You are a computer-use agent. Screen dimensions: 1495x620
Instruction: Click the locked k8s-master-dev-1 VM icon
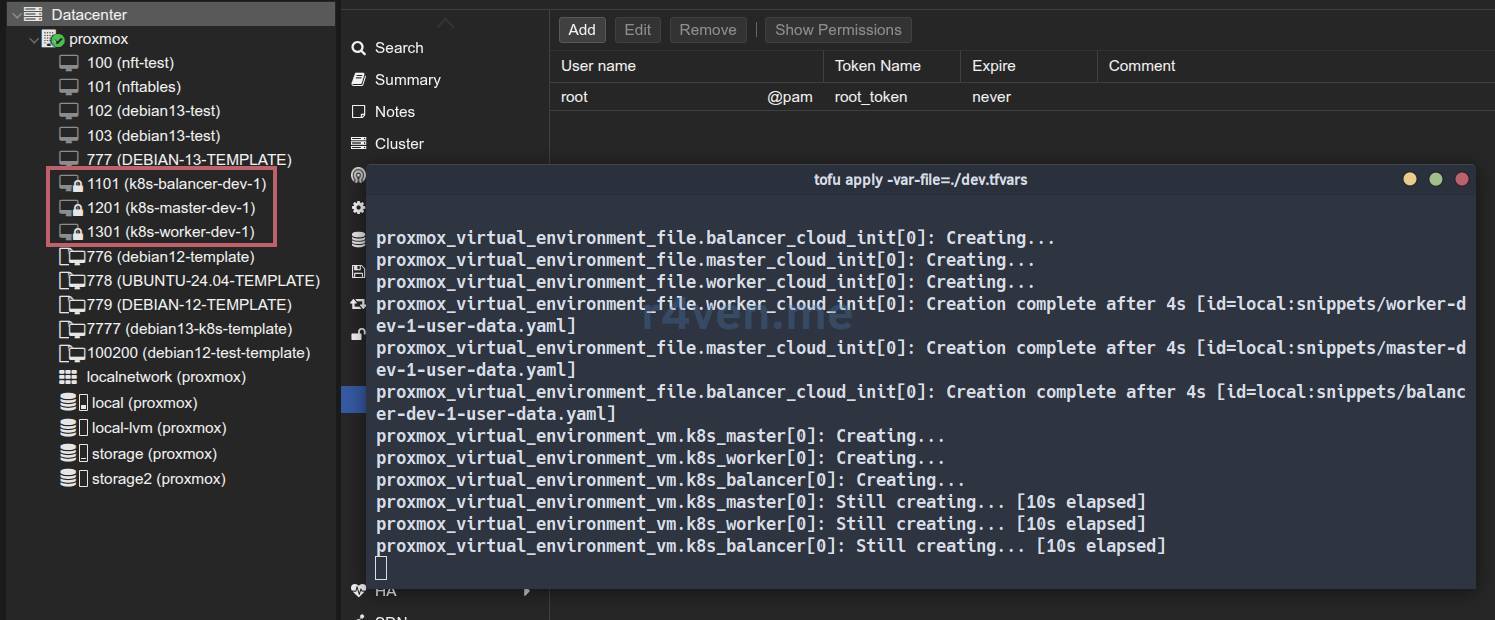pos(70,208)
